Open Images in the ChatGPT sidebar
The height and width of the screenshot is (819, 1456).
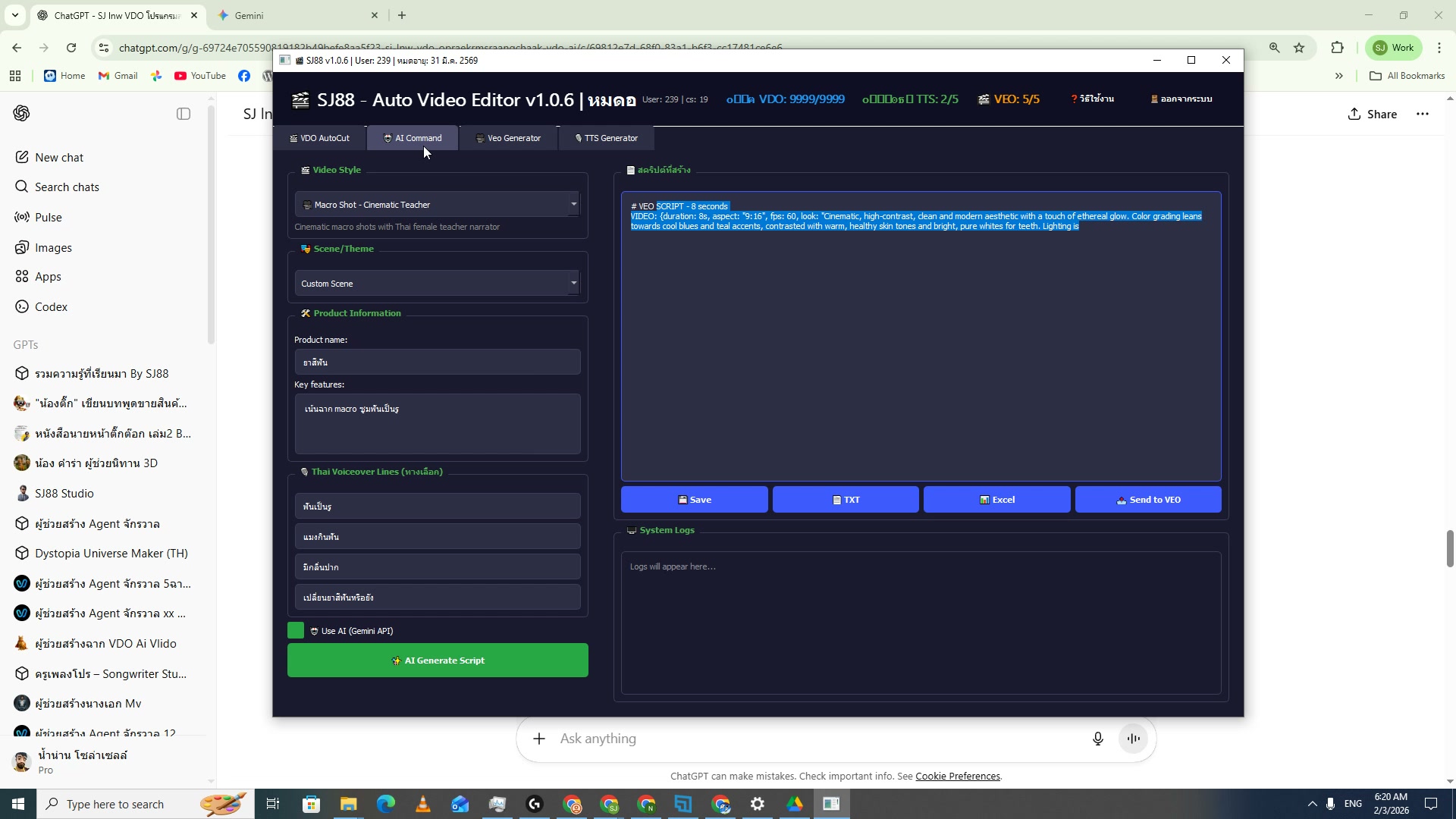pyautogui.click(x=52, y=246)
